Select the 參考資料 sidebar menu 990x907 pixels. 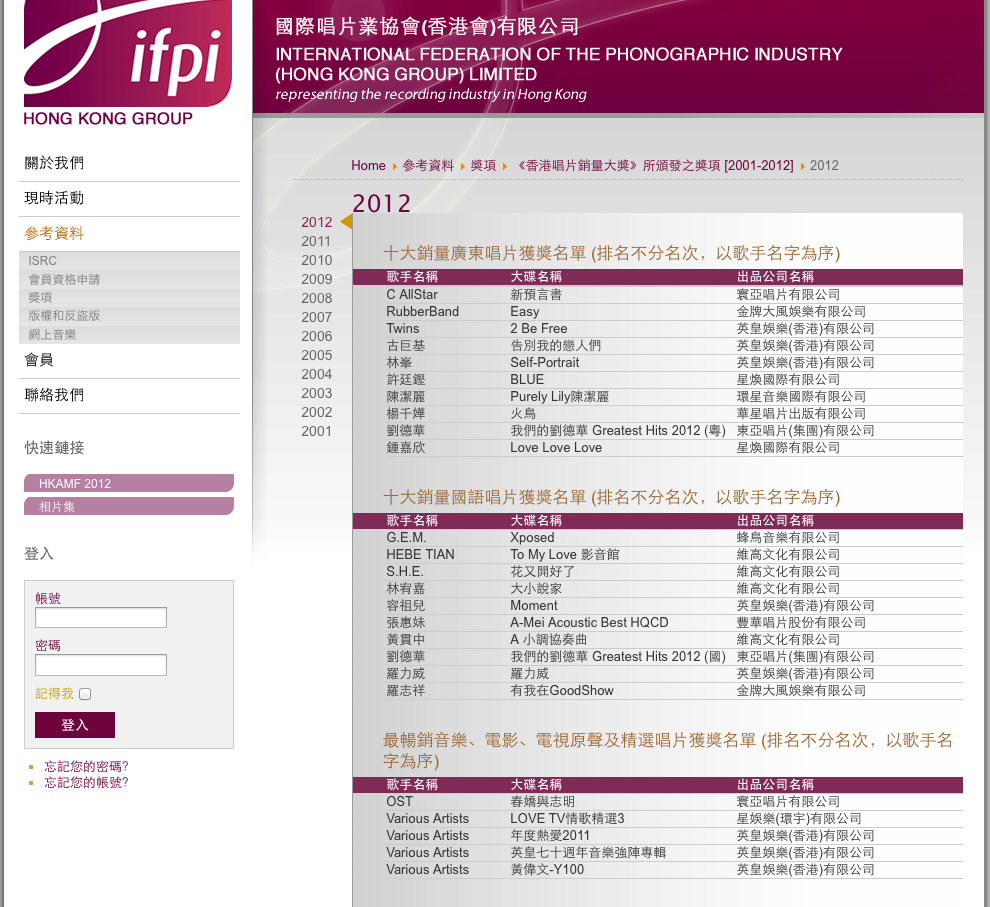54,233
